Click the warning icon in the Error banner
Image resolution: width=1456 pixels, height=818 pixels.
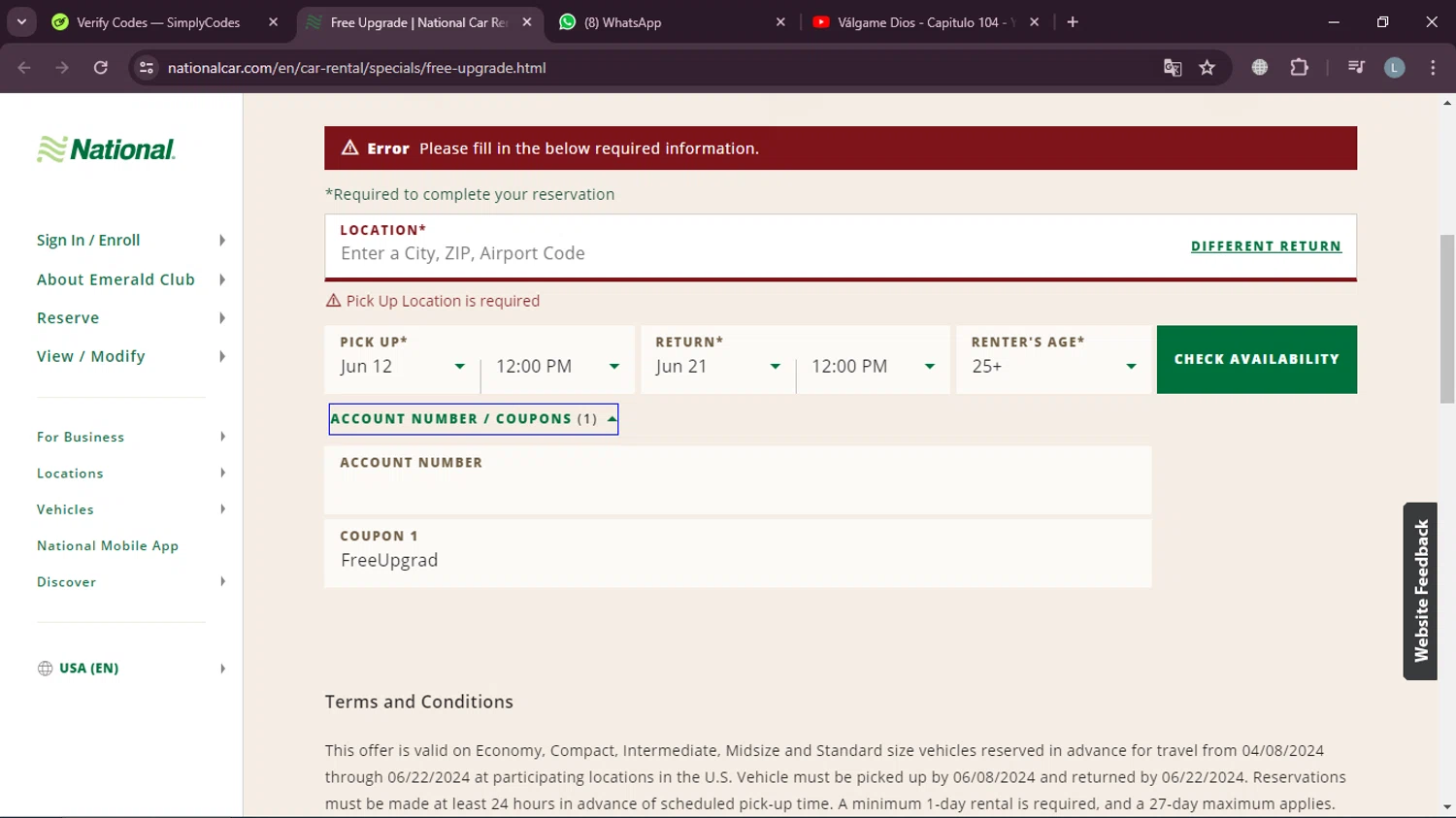(x=350, y=148)
